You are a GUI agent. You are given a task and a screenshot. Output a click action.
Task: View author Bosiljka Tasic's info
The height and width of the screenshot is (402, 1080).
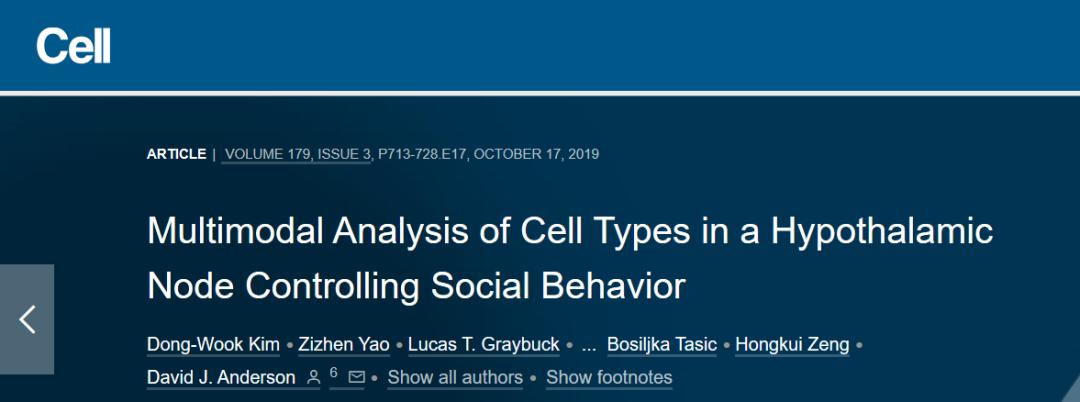pyautogui.click(x=662, y=345)
